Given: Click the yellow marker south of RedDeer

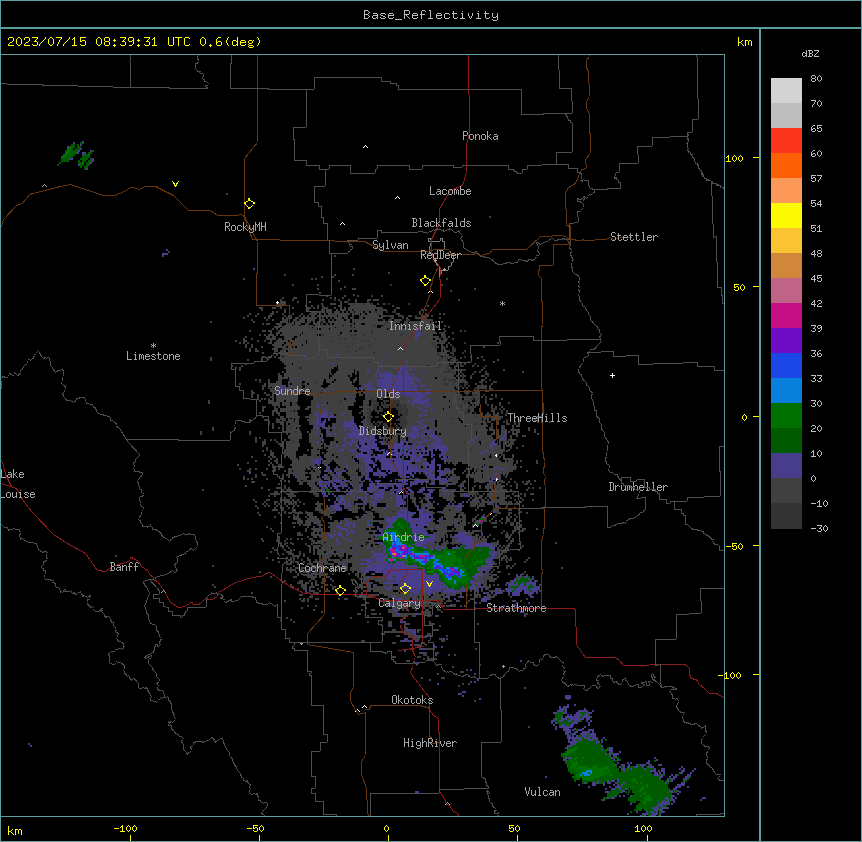Looking at the screenshot, I should tap(425, 281).
